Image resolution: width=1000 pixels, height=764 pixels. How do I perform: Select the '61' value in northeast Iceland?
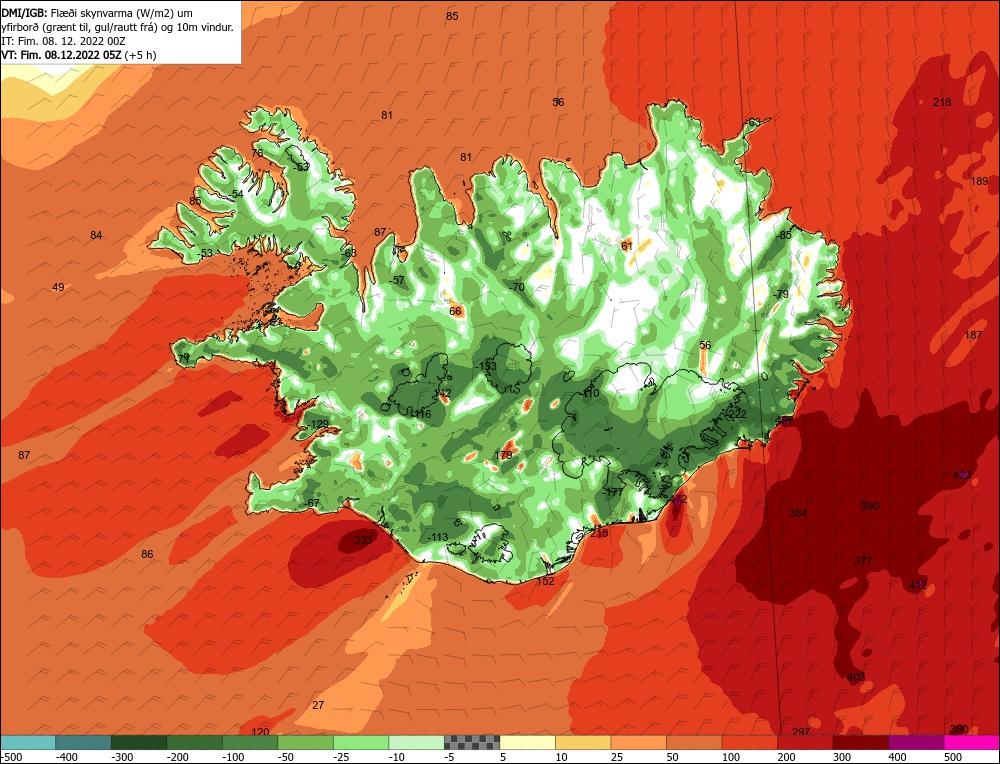627,246
